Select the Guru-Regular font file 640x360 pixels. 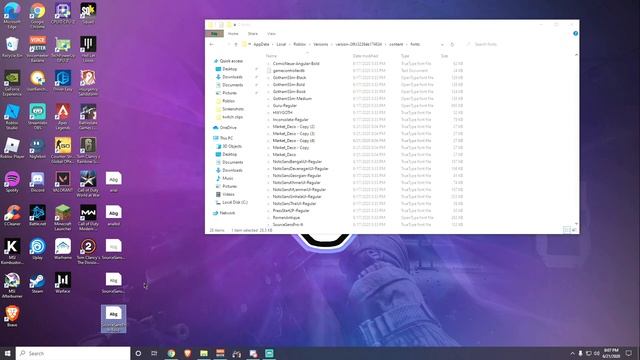(284, 106)
